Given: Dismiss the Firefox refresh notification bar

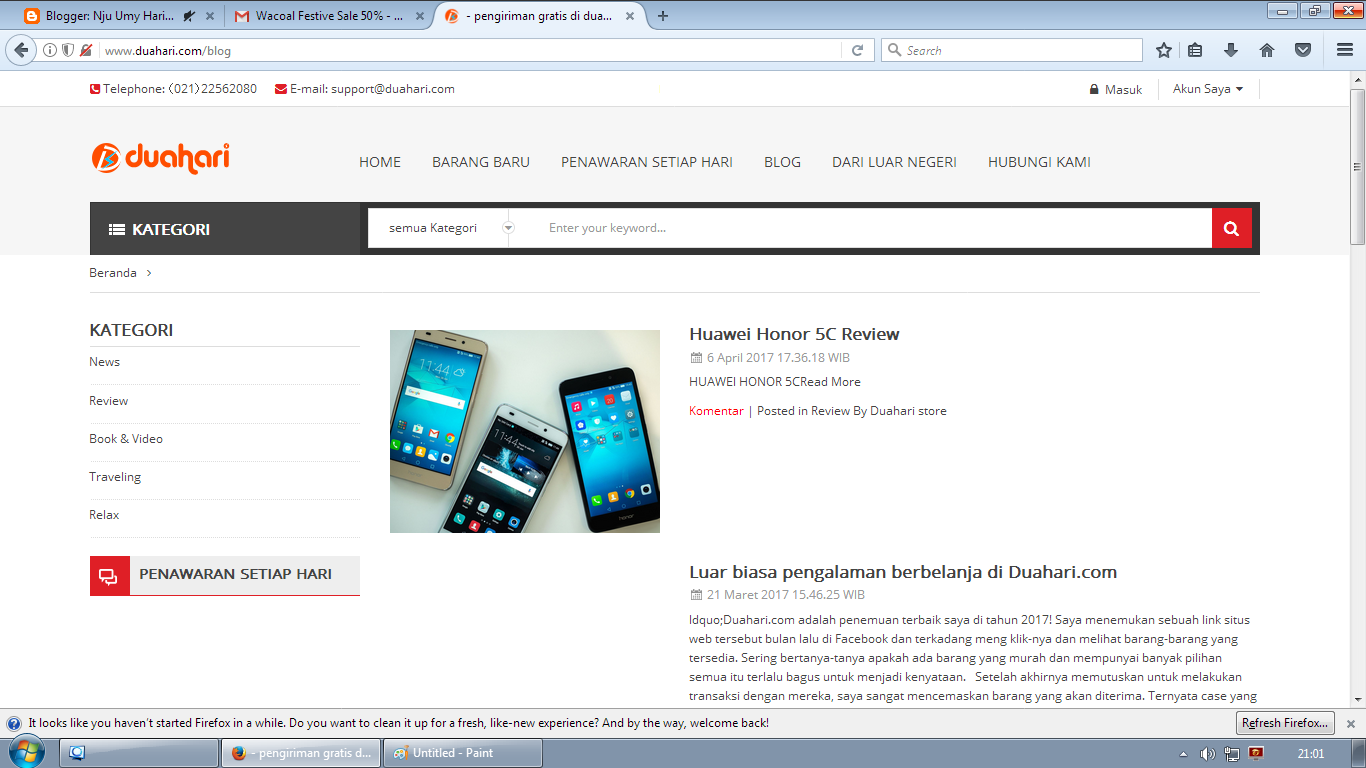Looking at the screenshot, I should [x=1350, y=723].
